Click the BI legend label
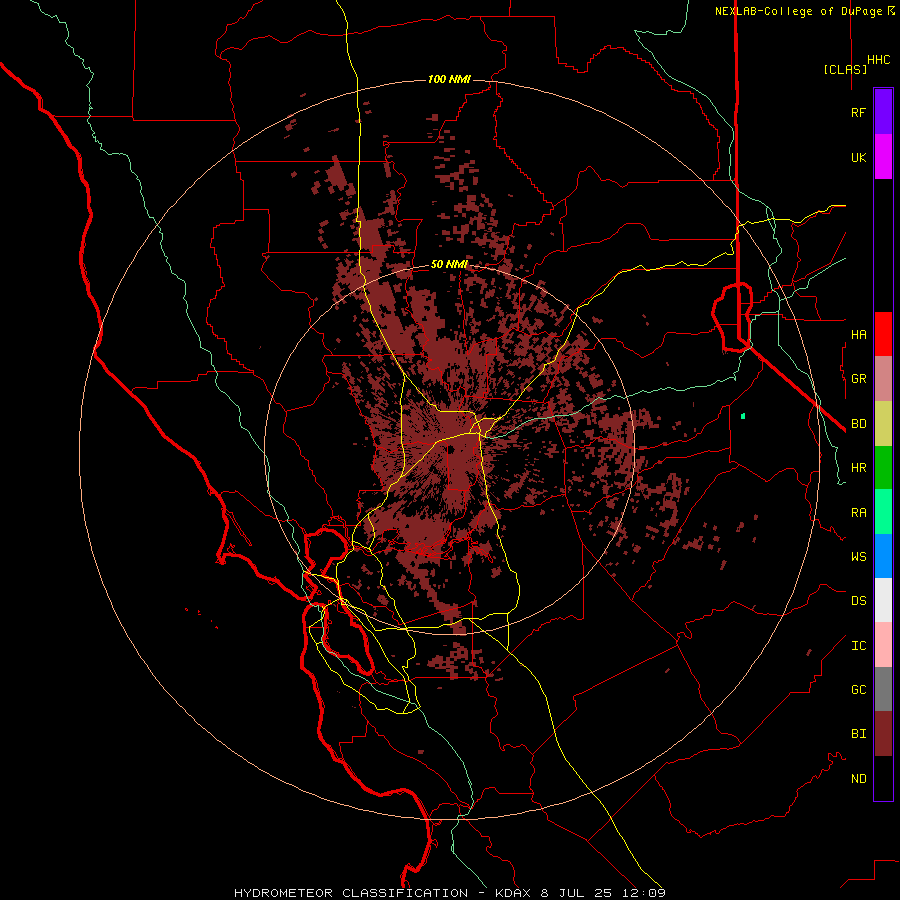 pos(858,734)
